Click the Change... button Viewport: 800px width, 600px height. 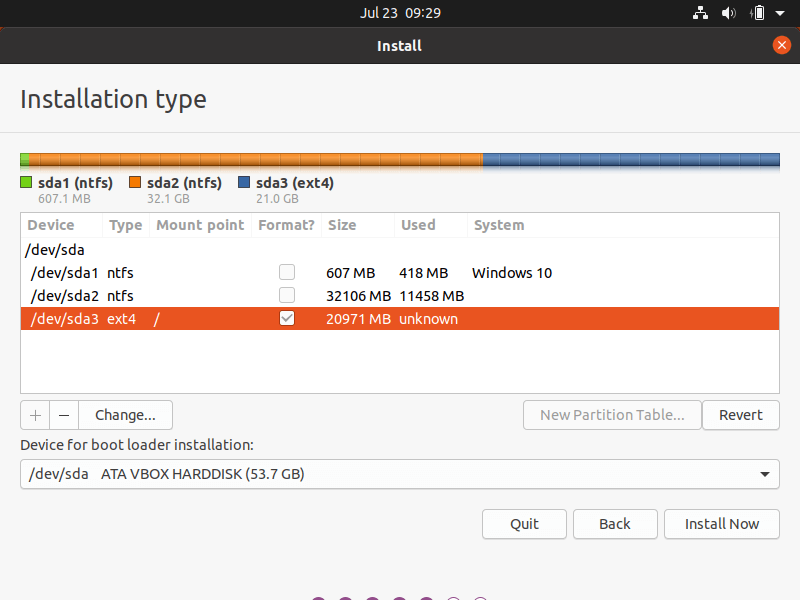point(125,415)
